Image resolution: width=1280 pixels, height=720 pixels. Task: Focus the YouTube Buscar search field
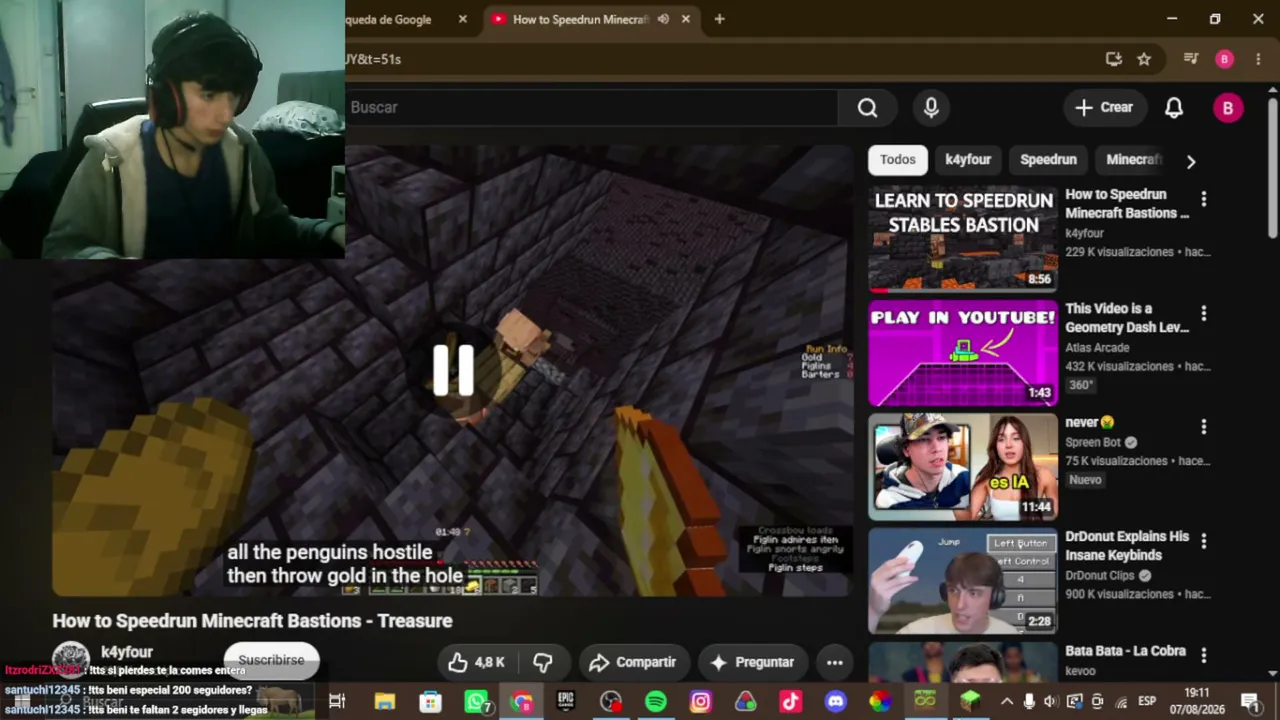coord(592,108)
